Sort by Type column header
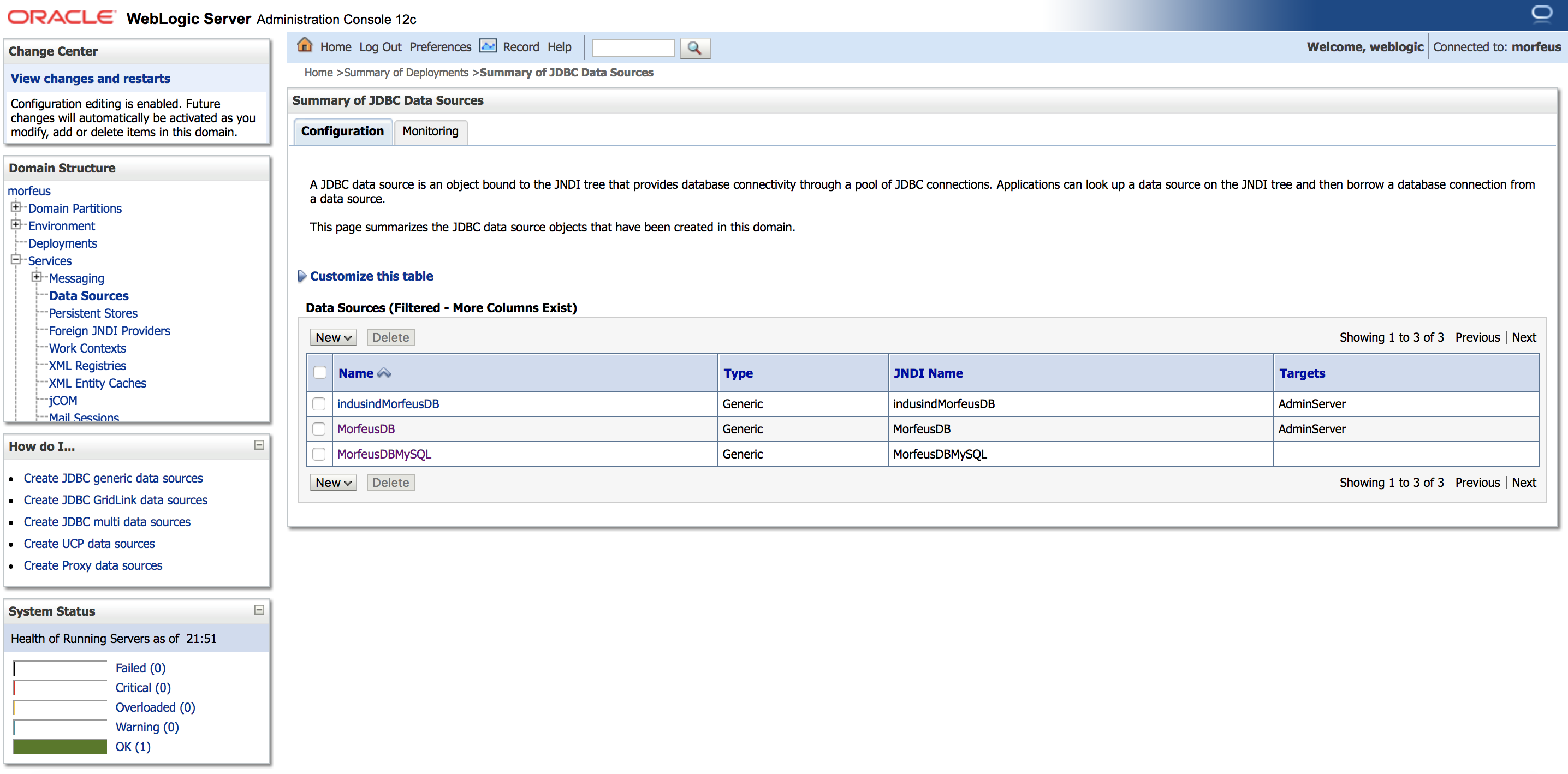 point(738,373)
